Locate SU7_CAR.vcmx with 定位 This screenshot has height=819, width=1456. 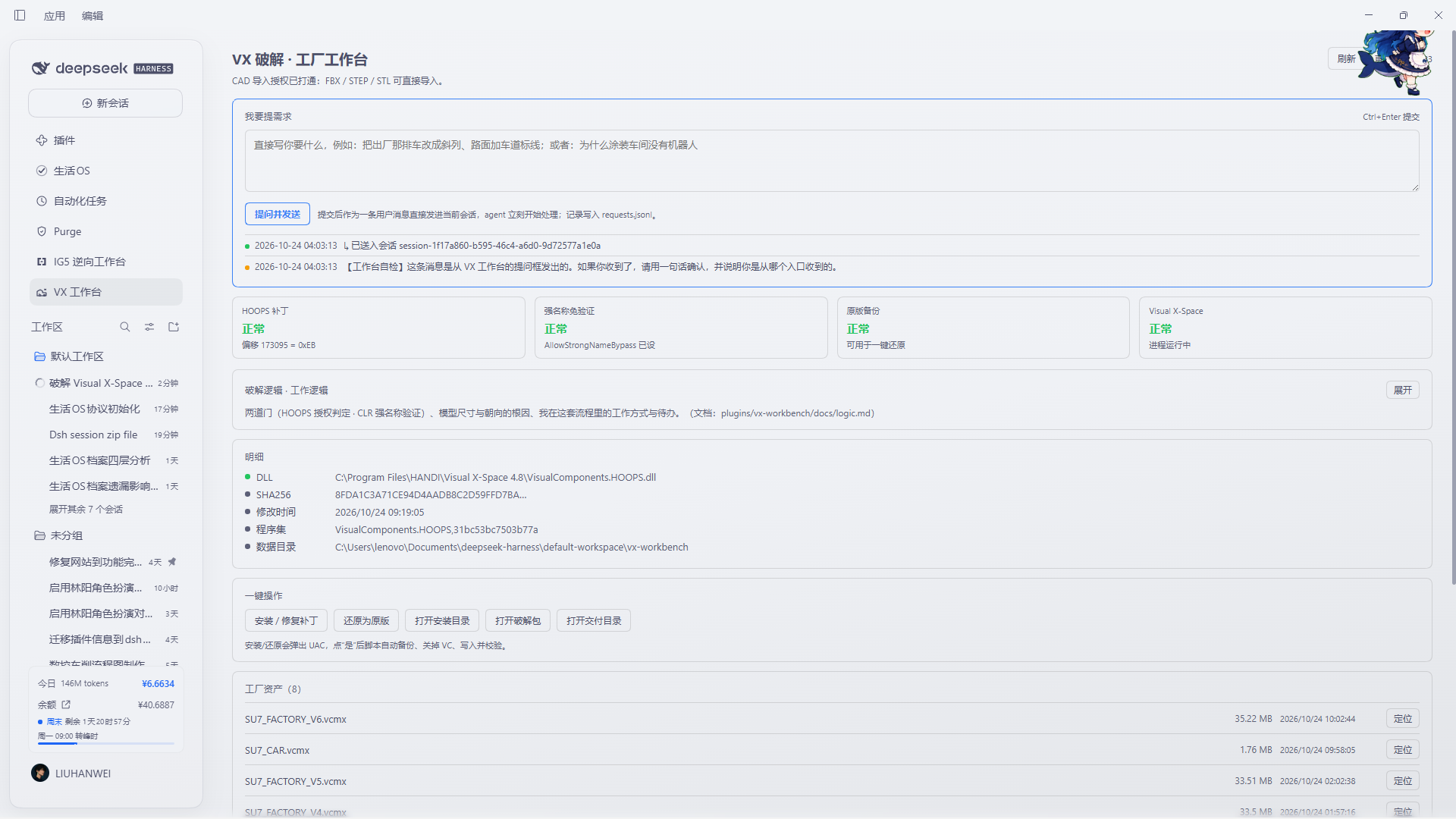1403,750
